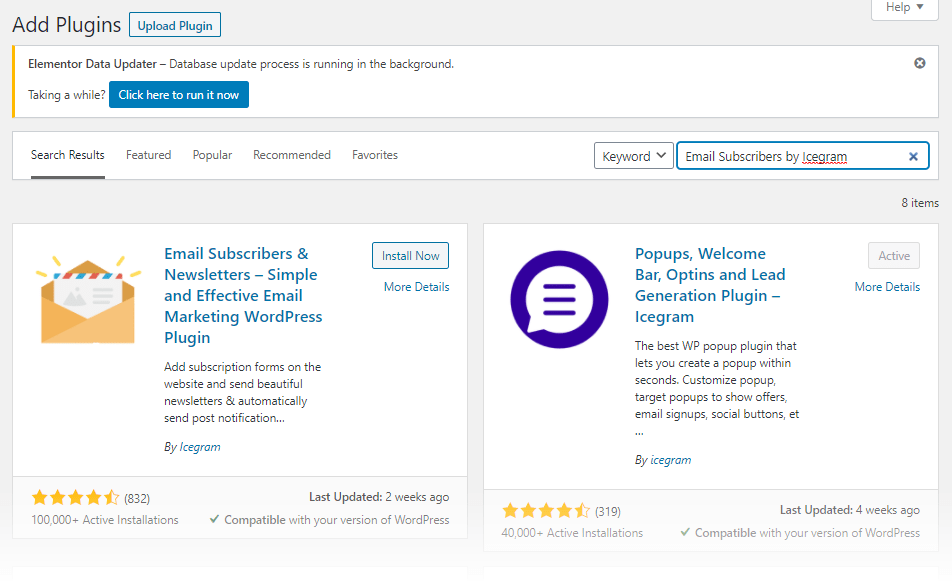This screenshot has height=582, width=952.
Task: Open the Recommended plugins tab
Action: pyautogui.click(x=292, y=155)
